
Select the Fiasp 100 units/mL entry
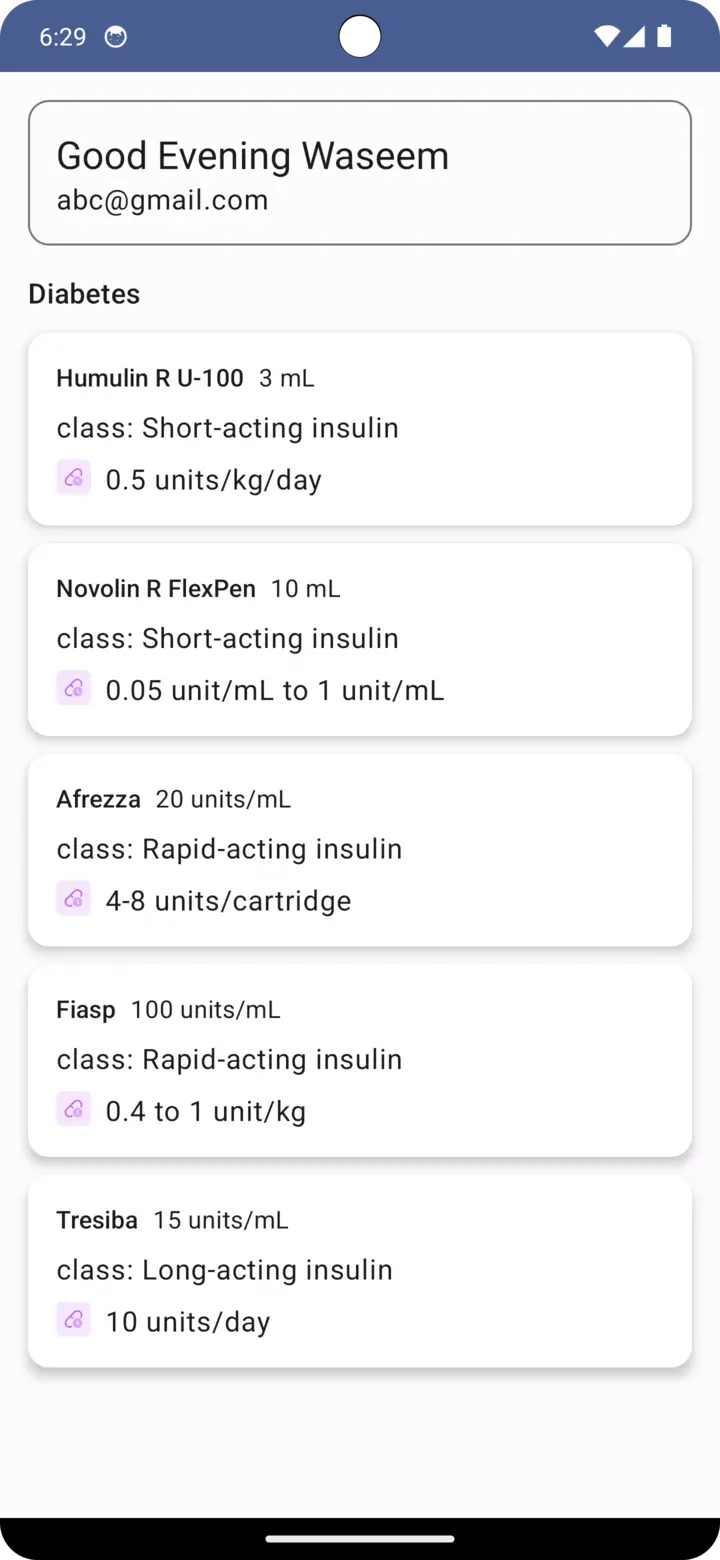[x=360, y=1060]
